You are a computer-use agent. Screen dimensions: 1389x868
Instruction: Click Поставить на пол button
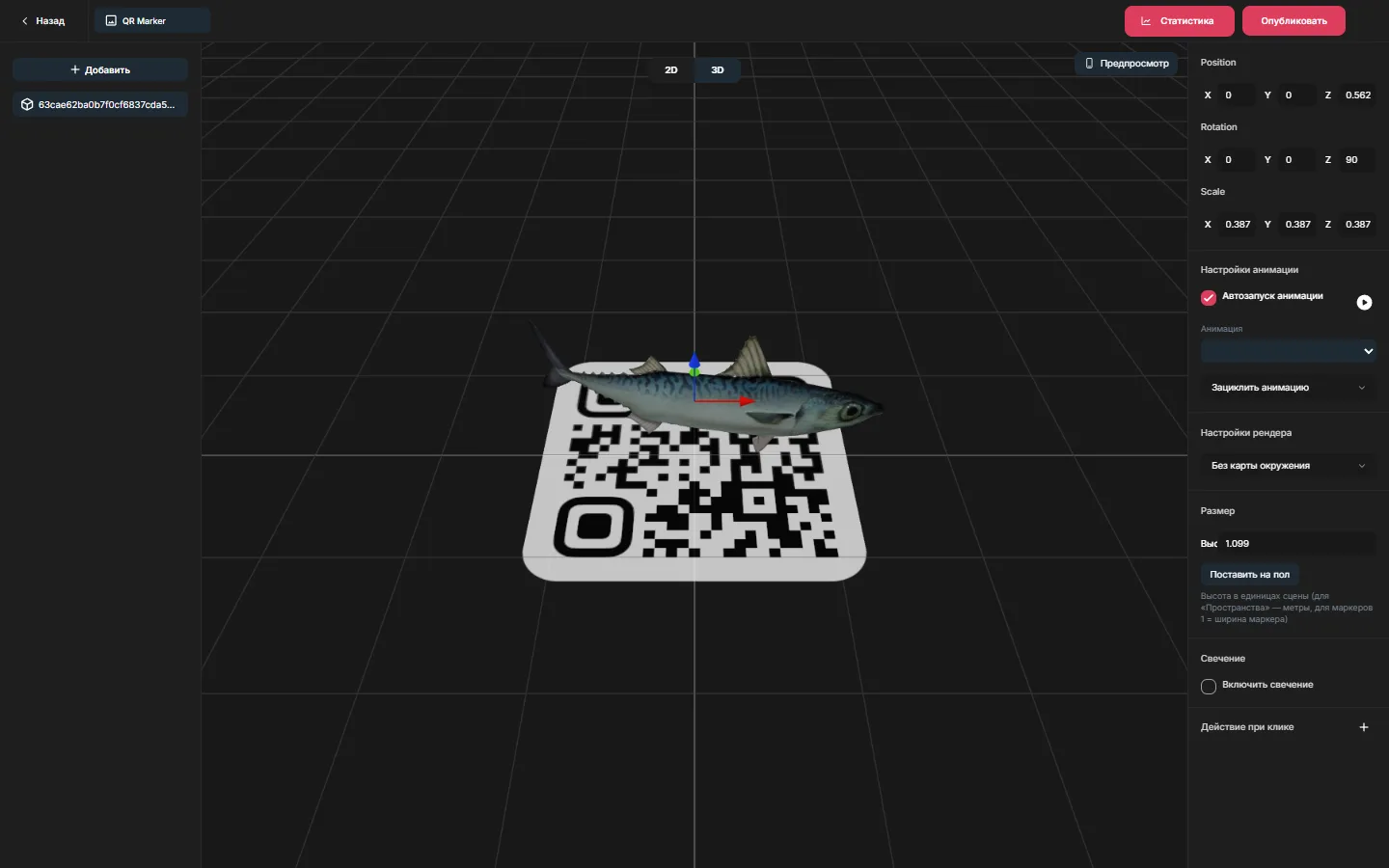coord(1250,575)
